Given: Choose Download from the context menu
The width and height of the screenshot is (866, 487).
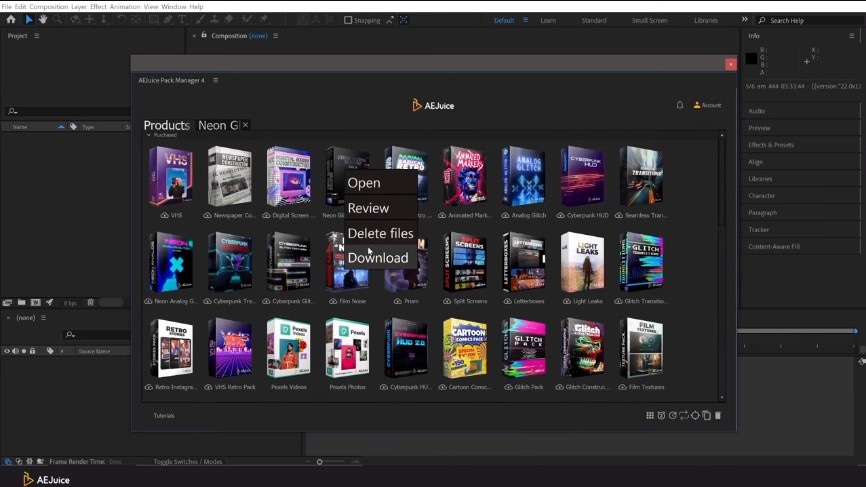Looking at the screenshot, I should coord(381,257).
